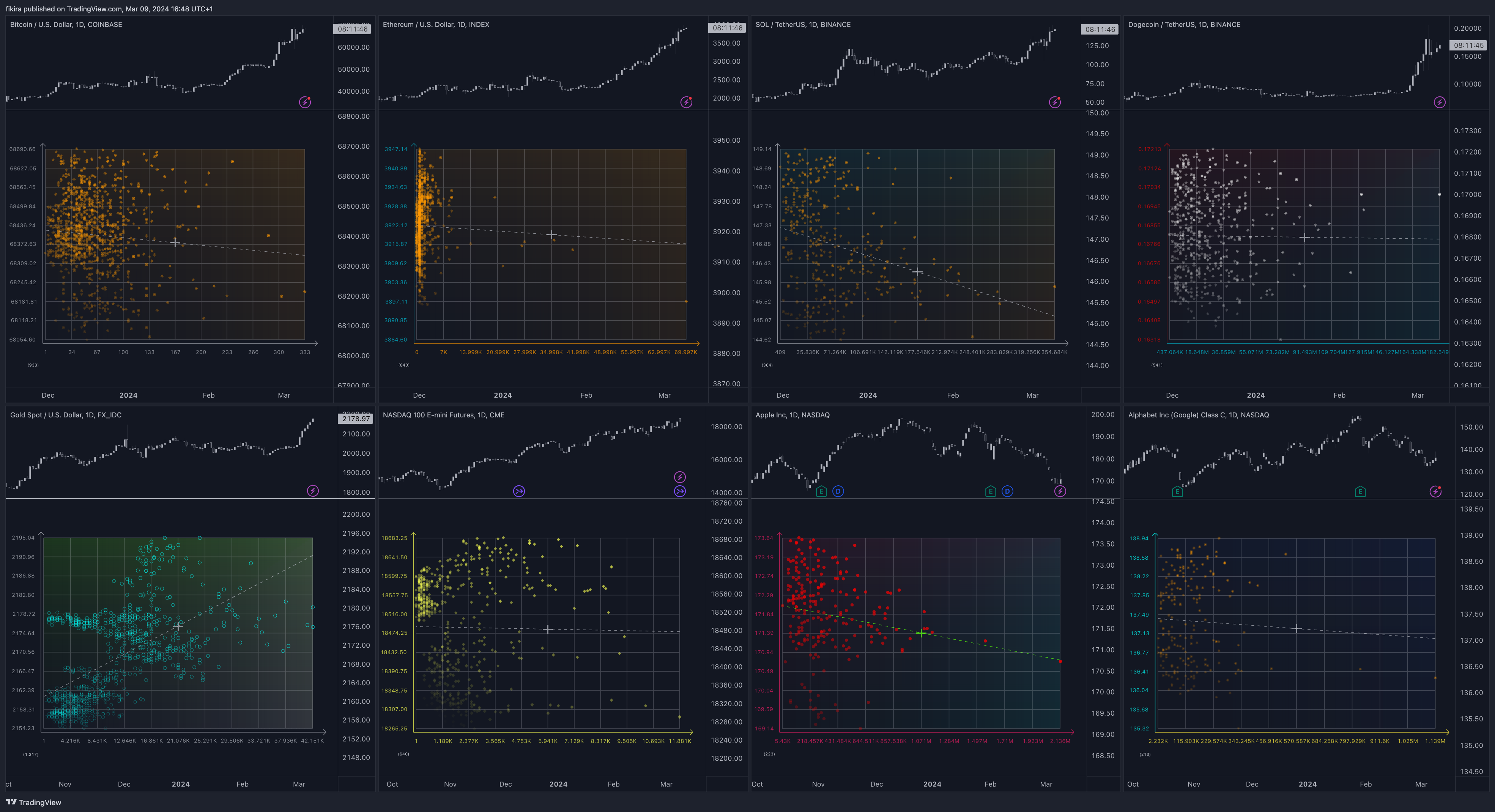Click the 150.00 price level on Alphabet axis
Viewport: 1495px width, 812px height.
[x=1471, y=427]
